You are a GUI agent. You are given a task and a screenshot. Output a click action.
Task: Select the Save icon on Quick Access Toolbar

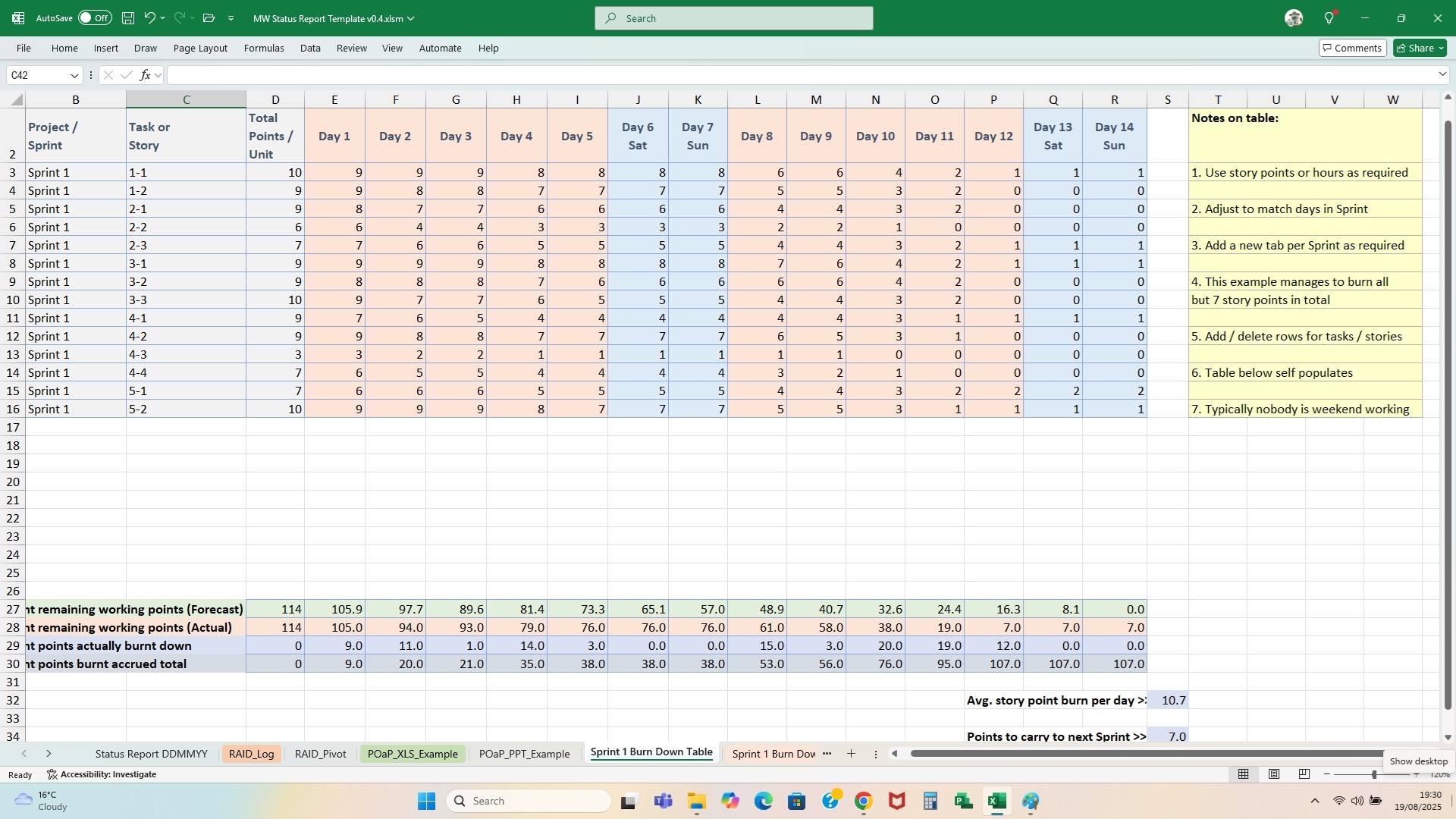127,17
